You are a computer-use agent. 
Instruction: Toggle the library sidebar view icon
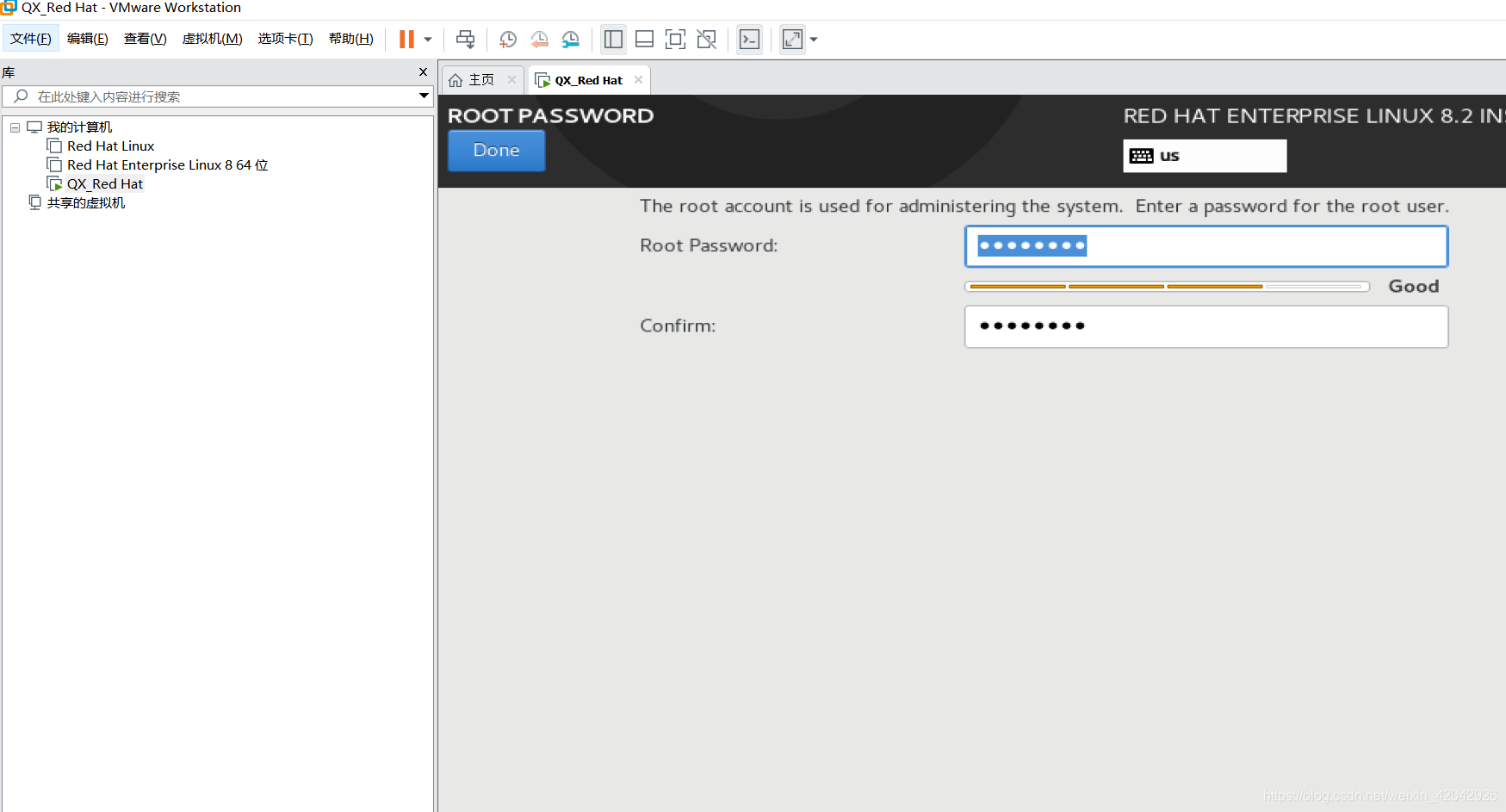(613, 39)
